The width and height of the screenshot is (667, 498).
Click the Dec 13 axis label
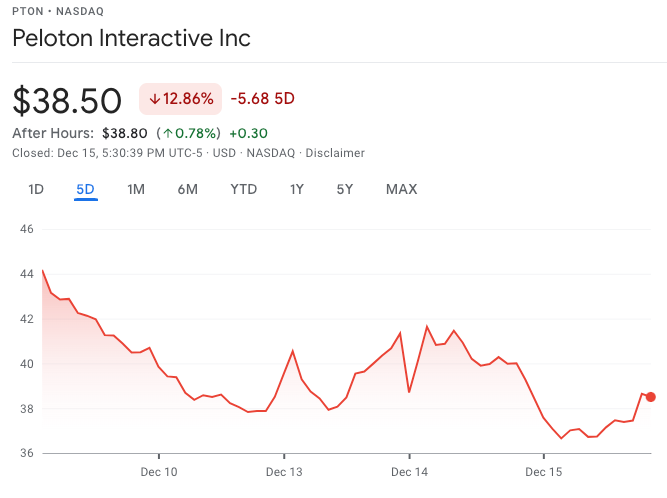pyautogui.click(x=284, y=472)
